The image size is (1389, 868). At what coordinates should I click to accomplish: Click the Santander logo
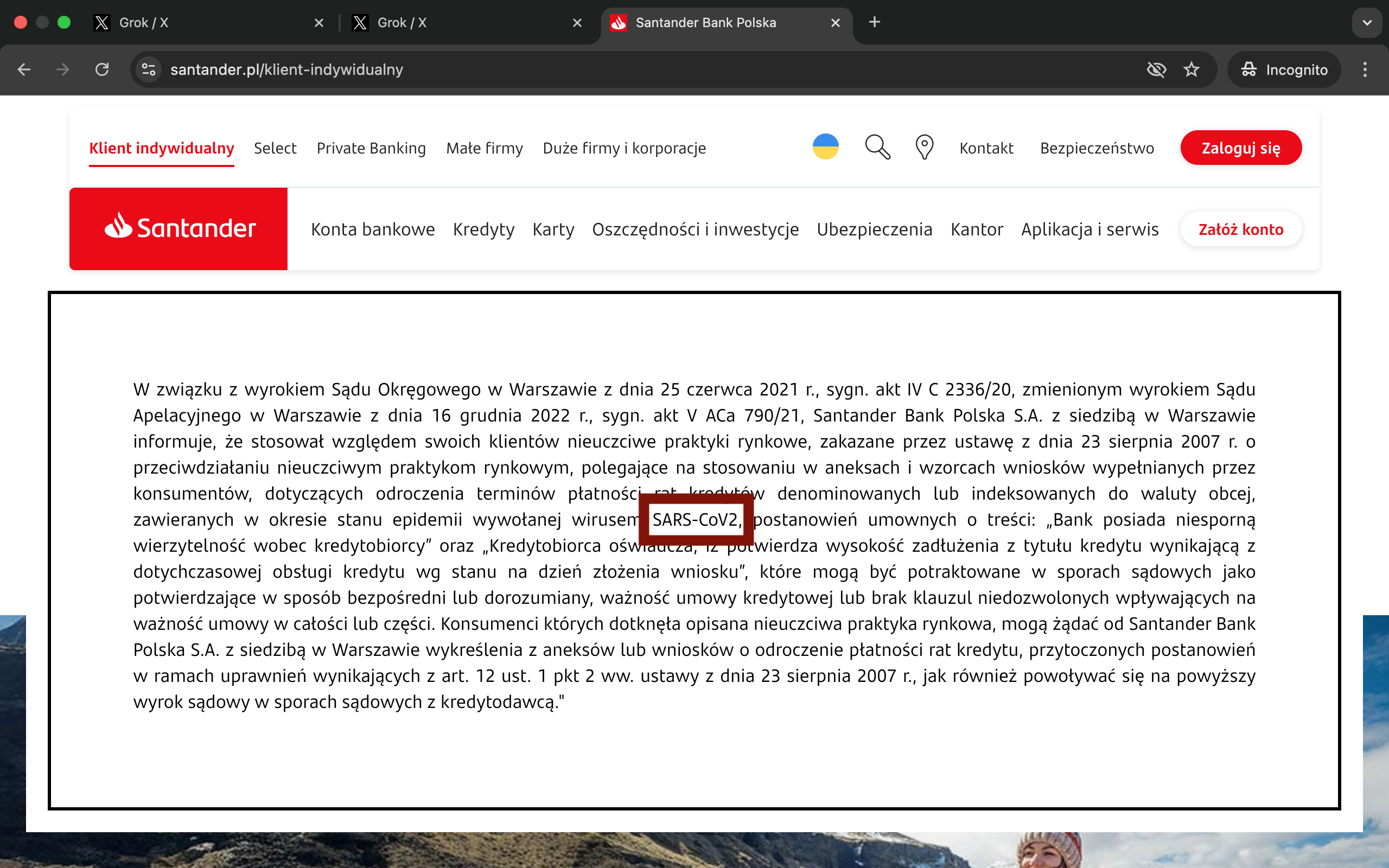179,228
